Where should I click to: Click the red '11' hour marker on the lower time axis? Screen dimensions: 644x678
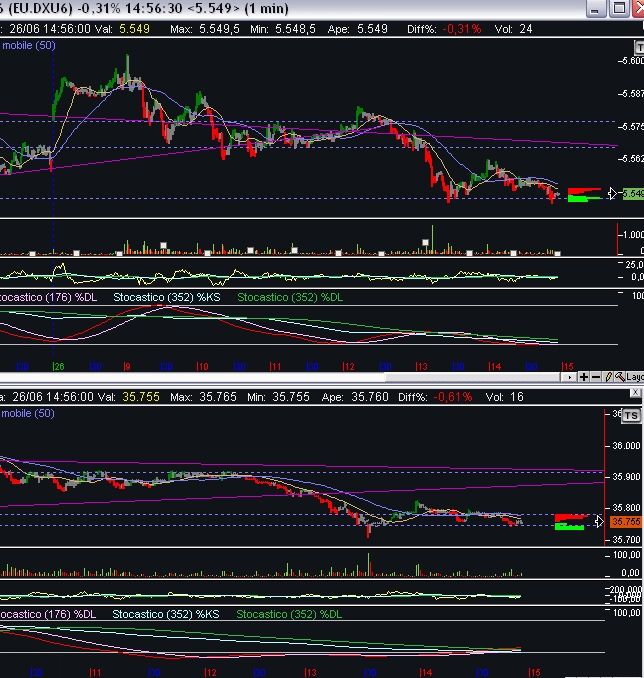tap(95, 673)
